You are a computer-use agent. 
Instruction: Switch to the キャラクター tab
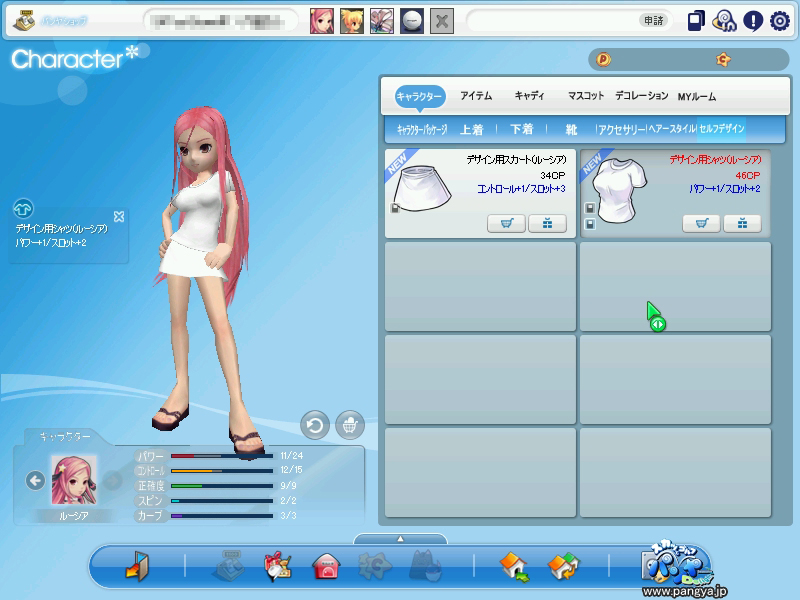pyautogui.click(x=419, y=96)
